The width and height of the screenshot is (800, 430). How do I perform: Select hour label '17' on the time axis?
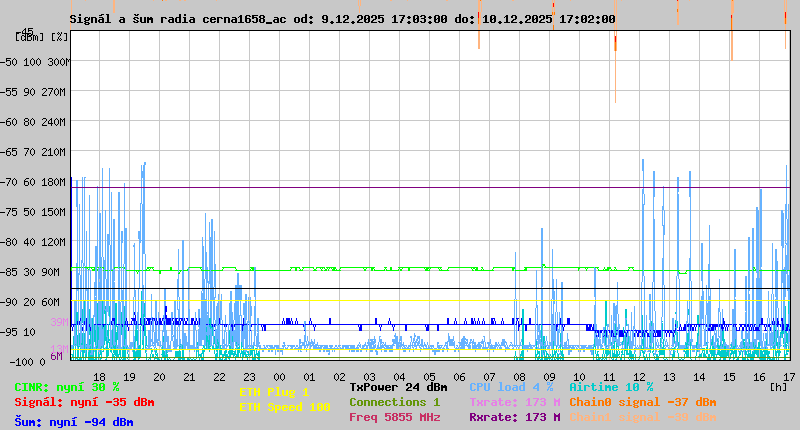[x=789, y=377]
